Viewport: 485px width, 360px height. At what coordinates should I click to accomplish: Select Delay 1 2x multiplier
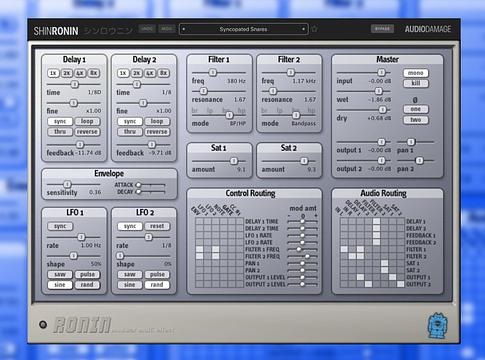click(67, 73)
